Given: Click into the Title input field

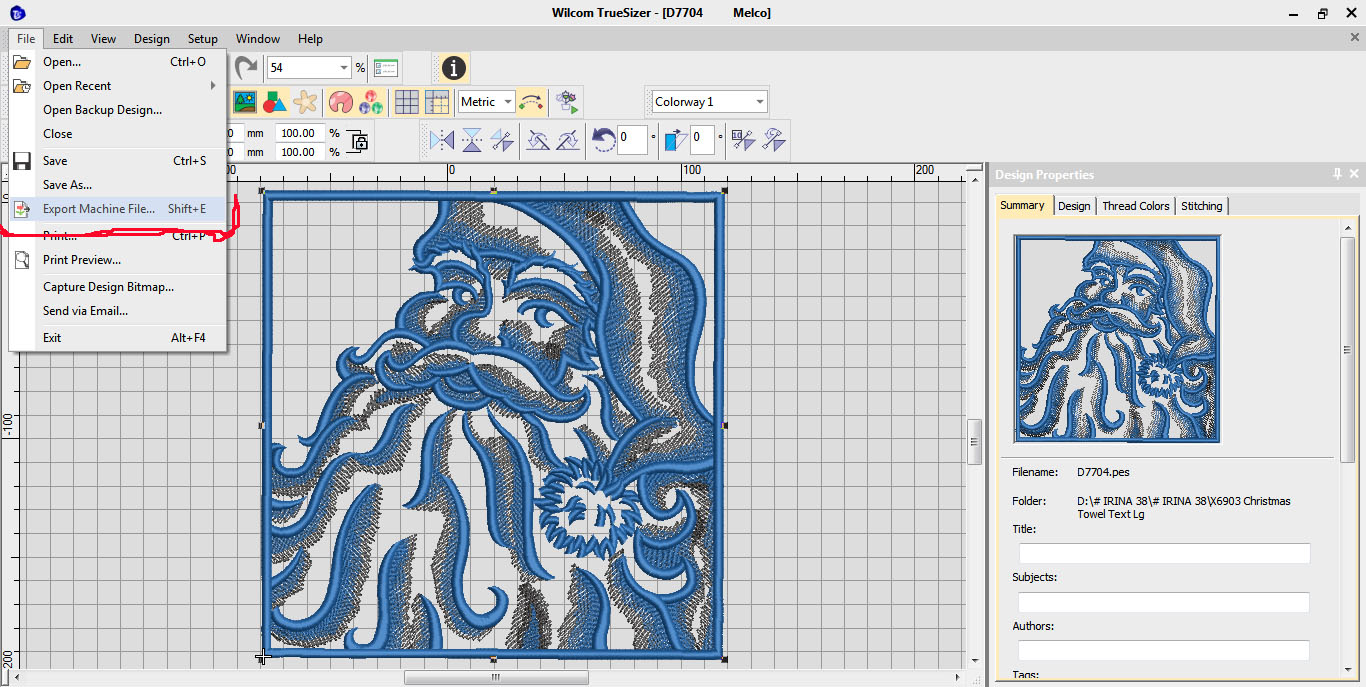Looking at the screenshot, I should [1163, 553].
